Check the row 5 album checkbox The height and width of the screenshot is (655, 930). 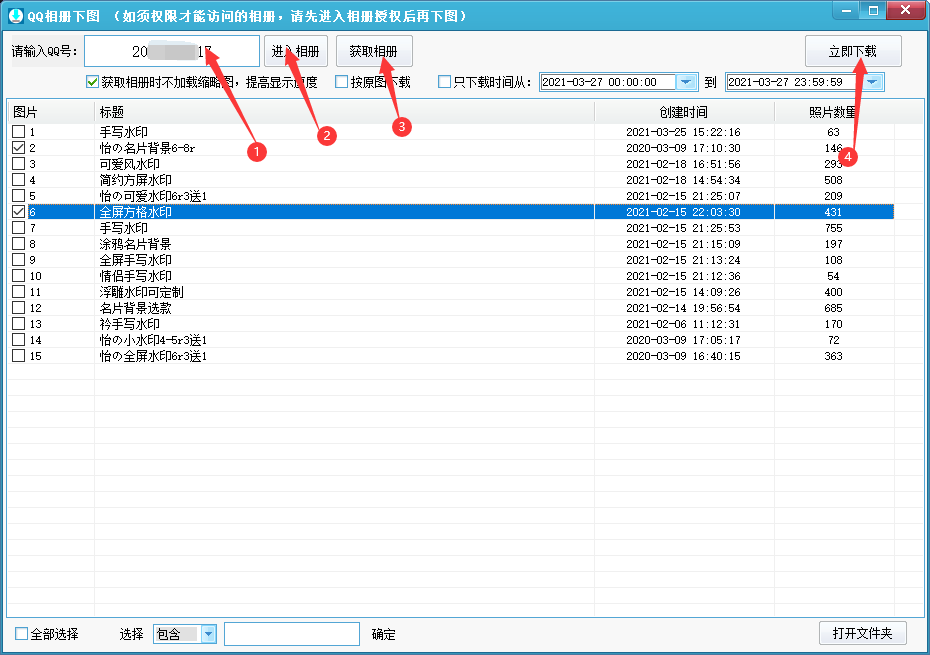[x=18, y=196]
